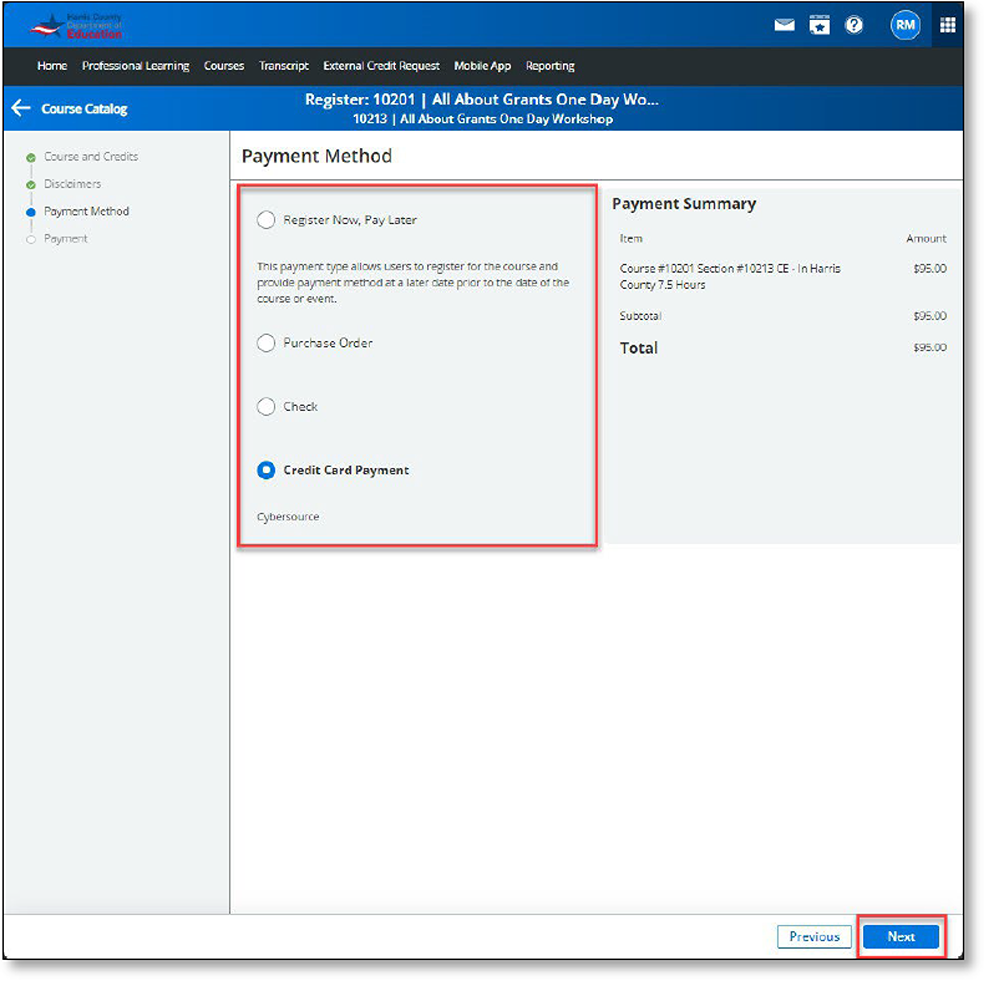This screenshot has width=999, height=986.
Task: Open the RM profile avatar
Action: click(905, 24)
